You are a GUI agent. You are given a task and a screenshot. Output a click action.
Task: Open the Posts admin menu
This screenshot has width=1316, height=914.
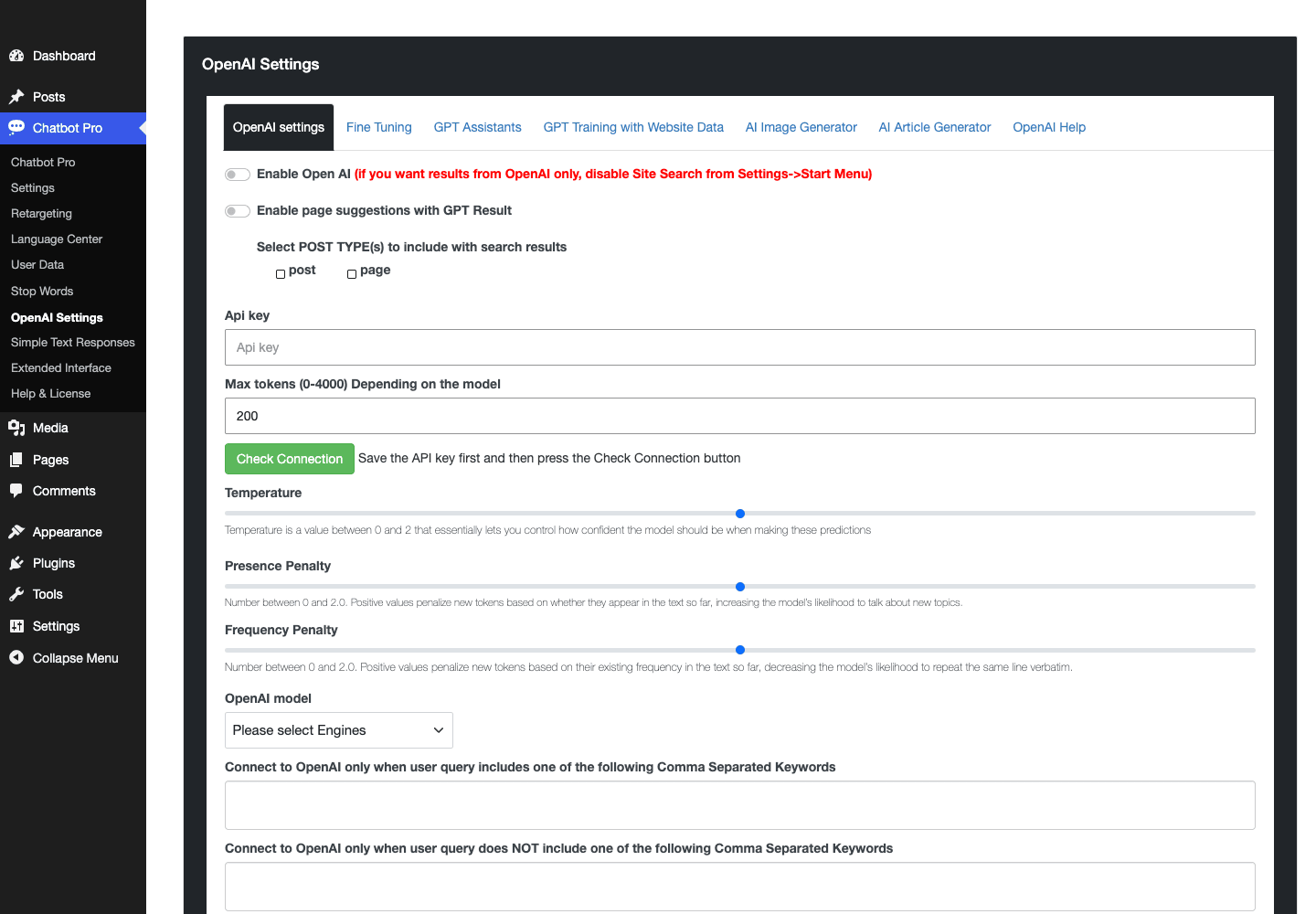tap(49, 97)
